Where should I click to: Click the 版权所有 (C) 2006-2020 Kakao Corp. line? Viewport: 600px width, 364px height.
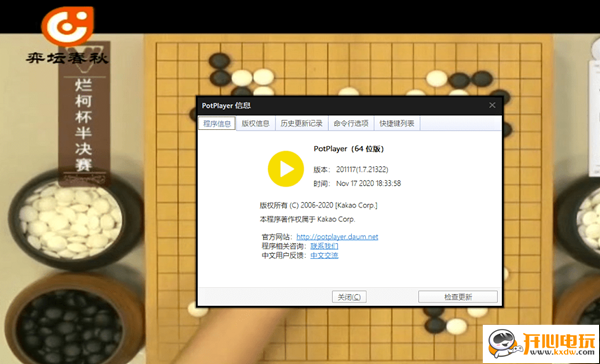(318, 205)
